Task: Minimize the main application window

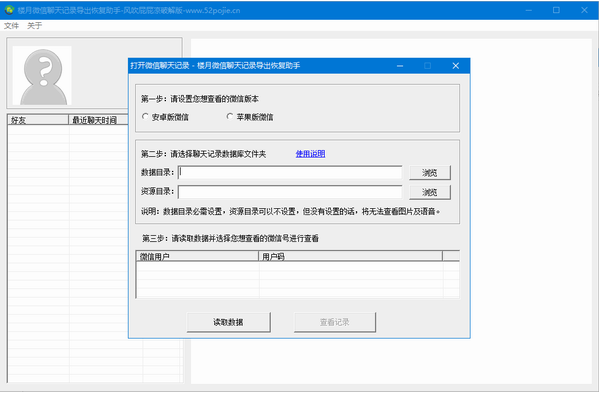Action: pos(529,10)
